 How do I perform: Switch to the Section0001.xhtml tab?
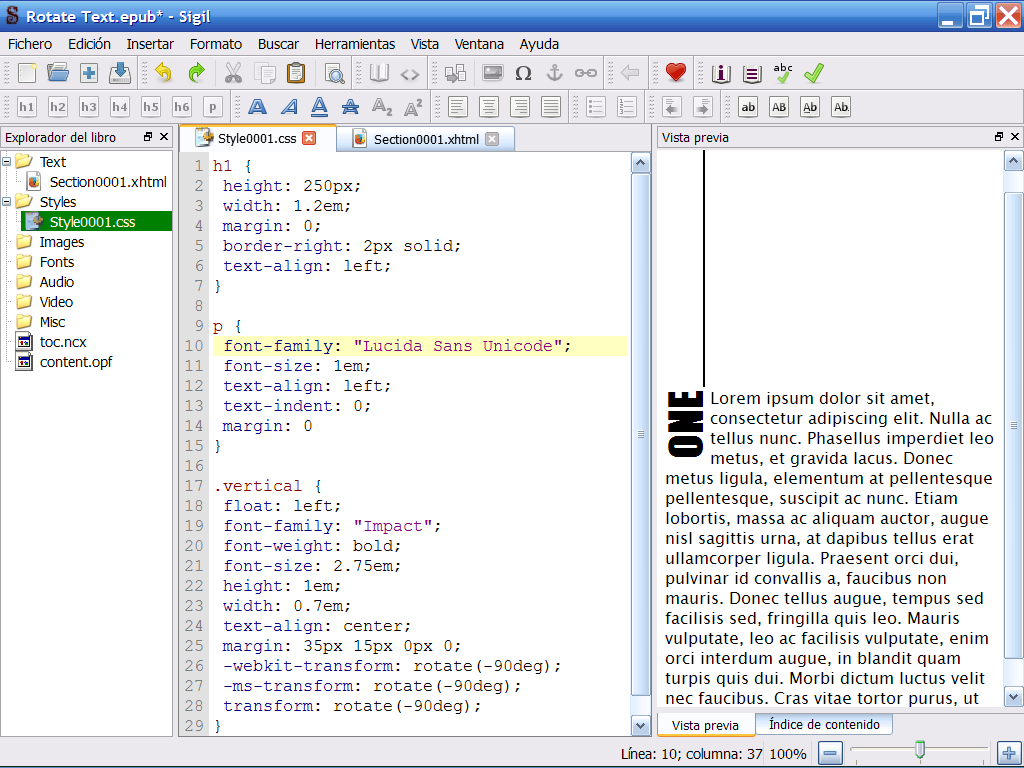426,139
